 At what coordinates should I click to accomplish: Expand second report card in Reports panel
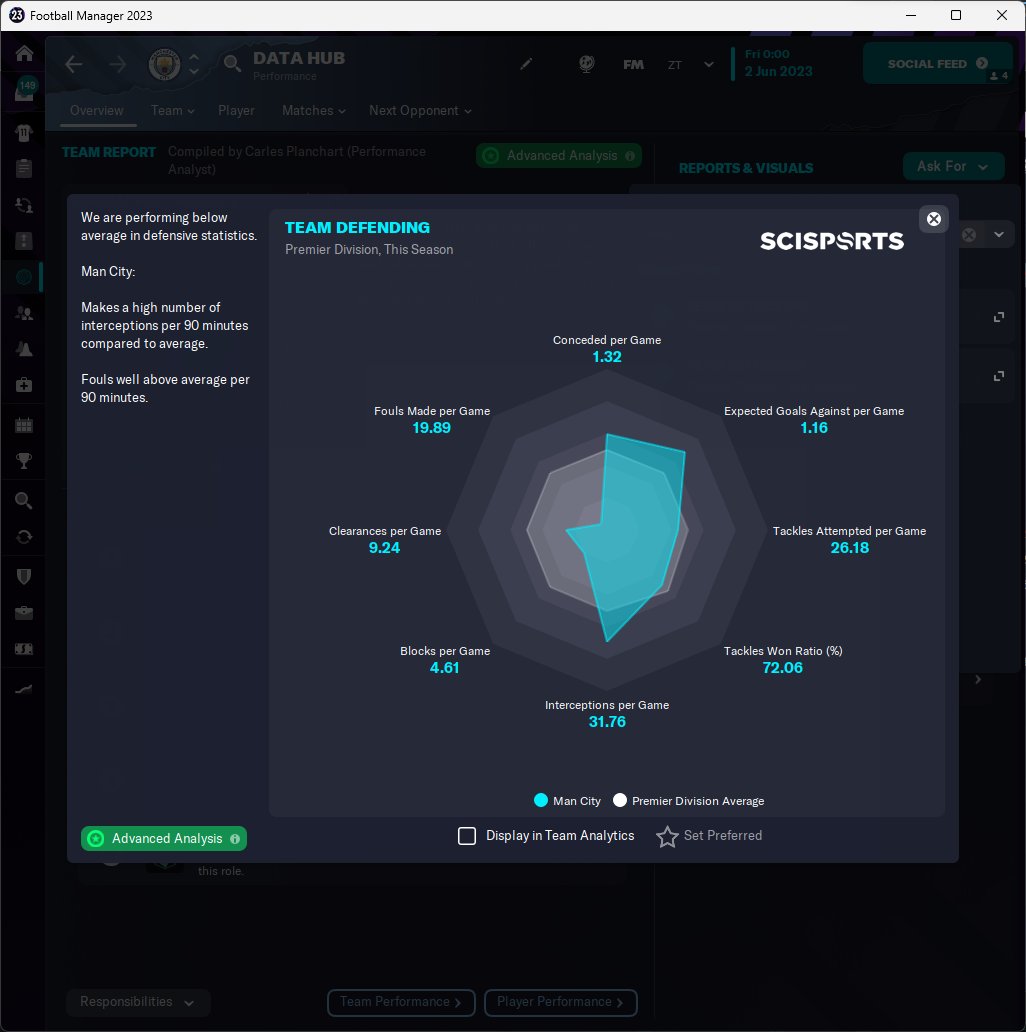[x=998, y=376]
